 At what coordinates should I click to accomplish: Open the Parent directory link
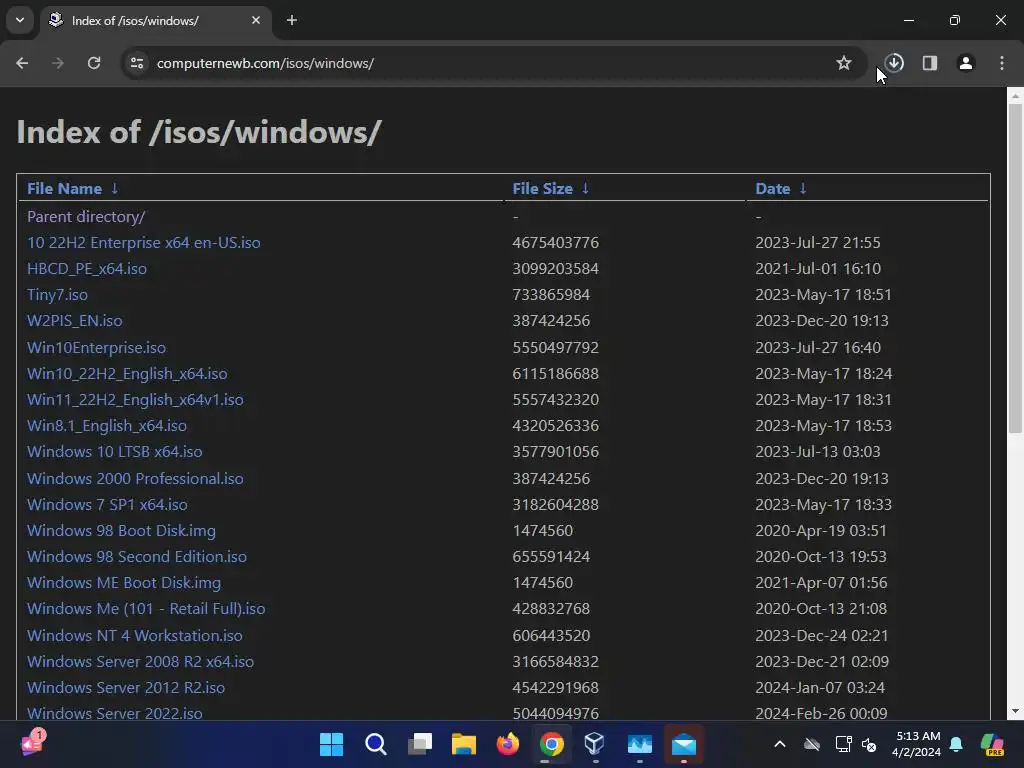(86, 216)
